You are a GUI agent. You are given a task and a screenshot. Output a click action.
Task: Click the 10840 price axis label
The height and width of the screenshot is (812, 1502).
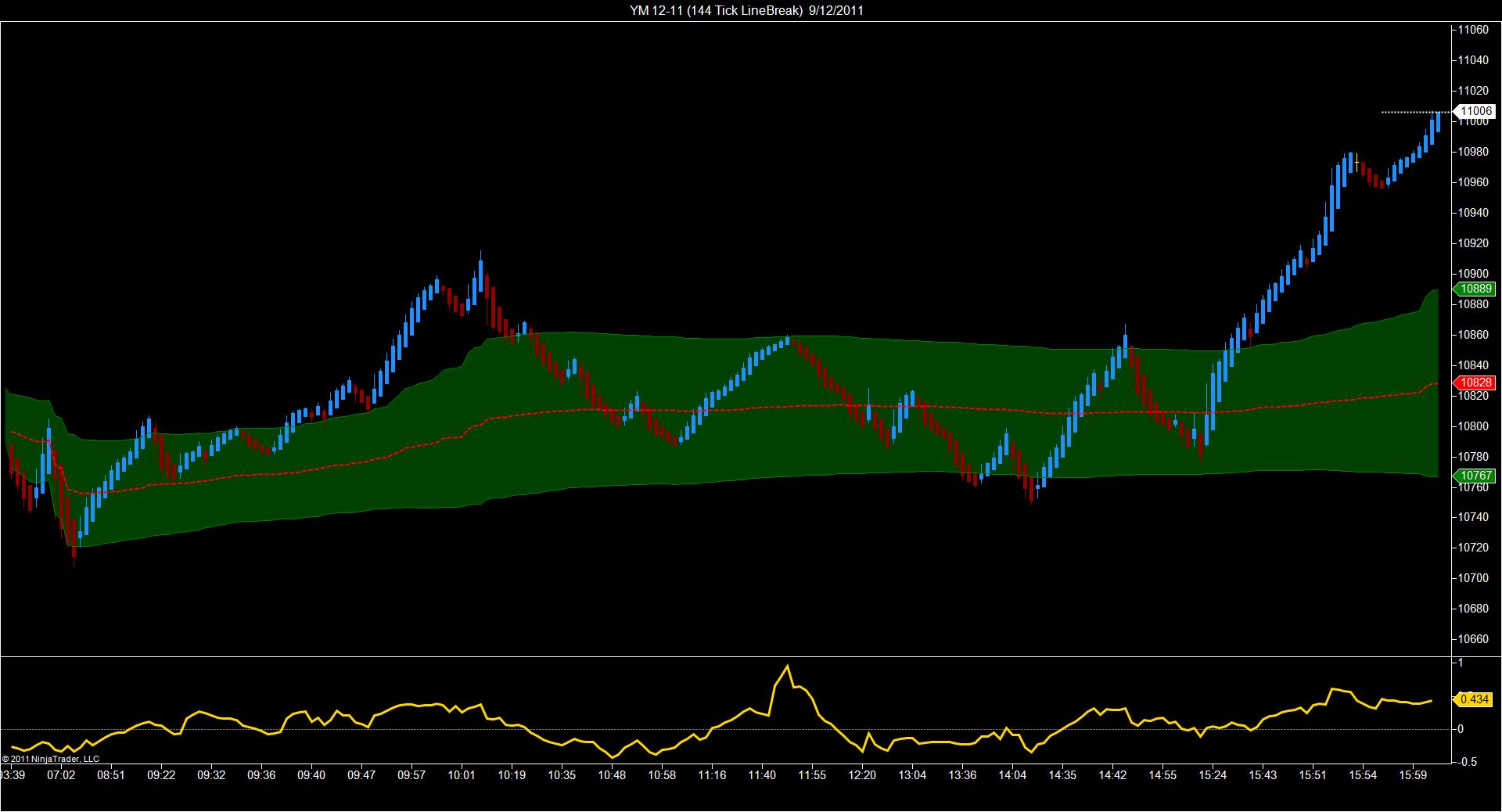click(1472, 365)
